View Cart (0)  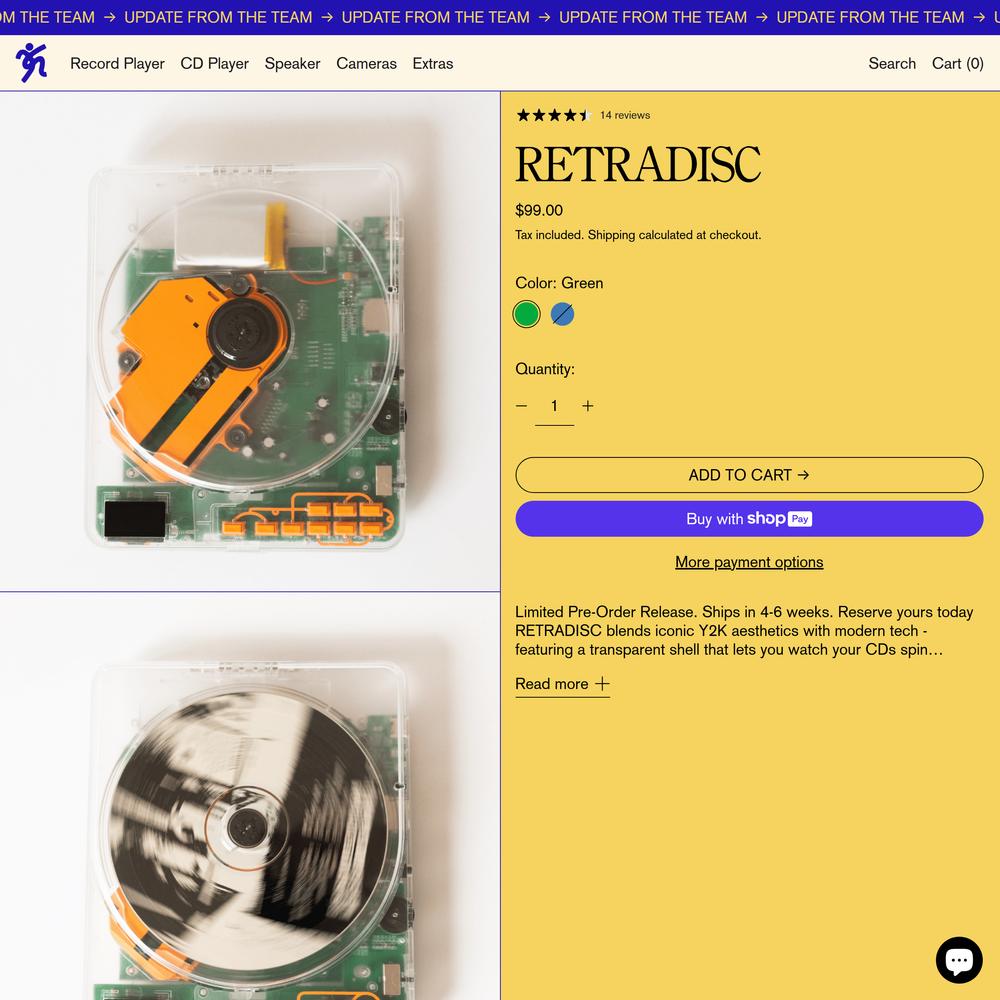tap(957, 64)
